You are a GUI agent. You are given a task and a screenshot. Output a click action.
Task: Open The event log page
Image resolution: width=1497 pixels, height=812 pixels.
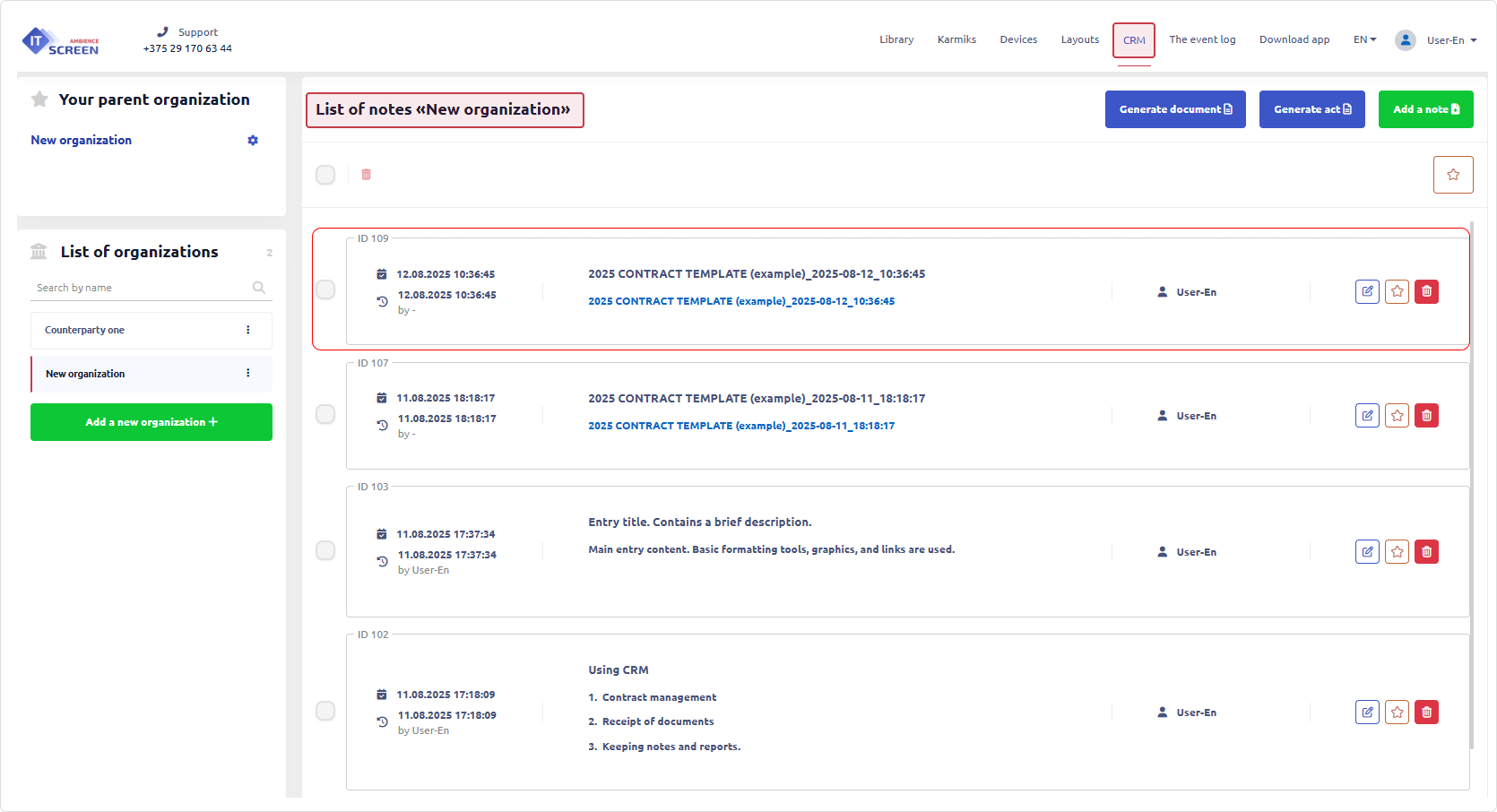[x=1202, y=39]
